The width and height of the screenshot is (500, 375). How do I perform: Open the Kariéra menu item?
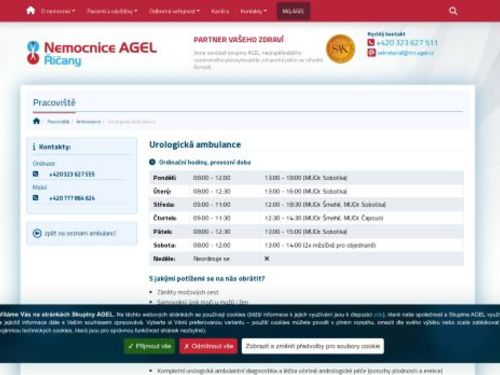(220, 11)
